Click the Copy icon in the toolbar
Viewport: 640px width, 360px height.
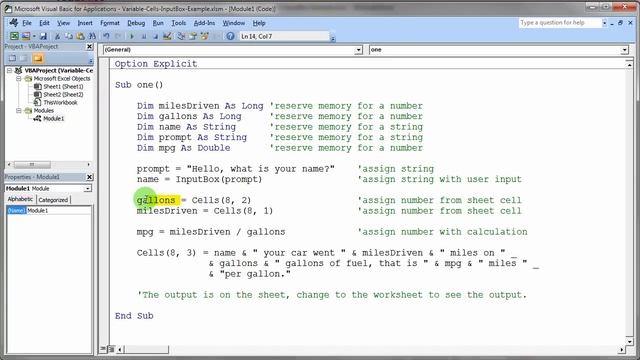tap(69, 36)
